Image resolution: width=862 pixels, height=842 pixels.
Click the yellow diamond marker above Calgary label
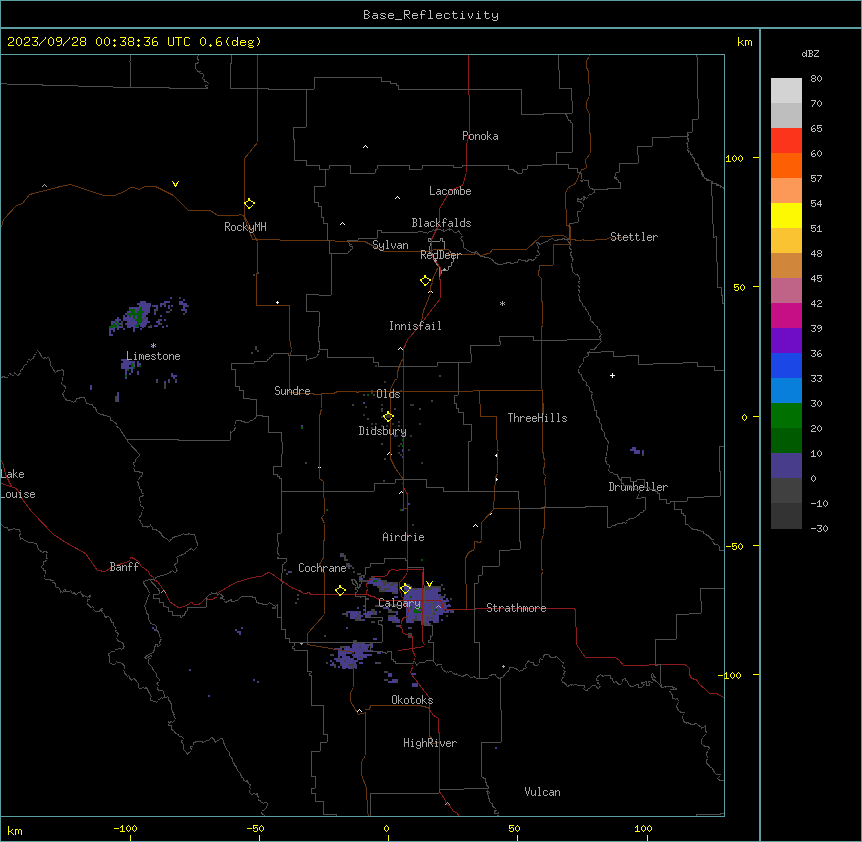pyautogui.click(x=405, y=589)
